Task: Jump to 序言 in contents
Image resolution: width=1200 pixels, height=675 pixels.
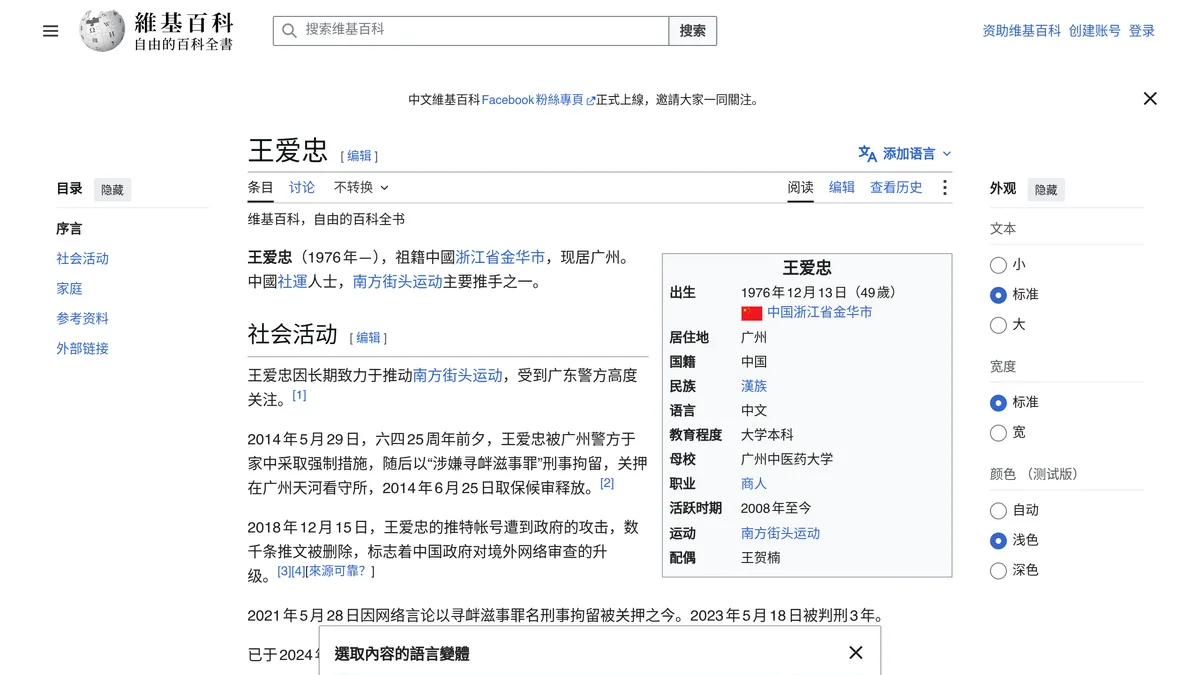Action: (69, 228)
